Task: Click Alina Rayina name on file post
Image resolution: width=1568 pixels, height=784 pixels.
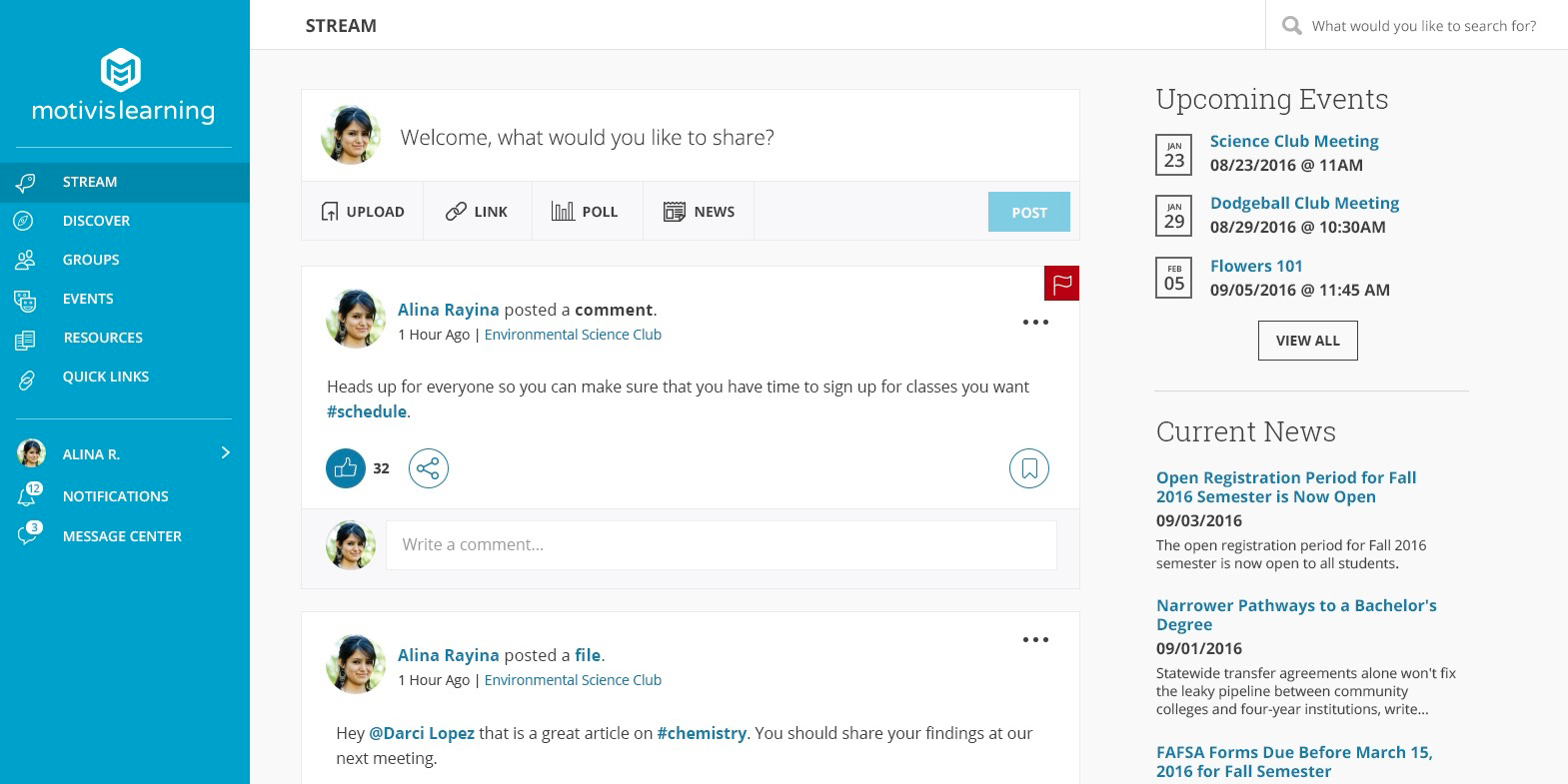Action: 448,655
